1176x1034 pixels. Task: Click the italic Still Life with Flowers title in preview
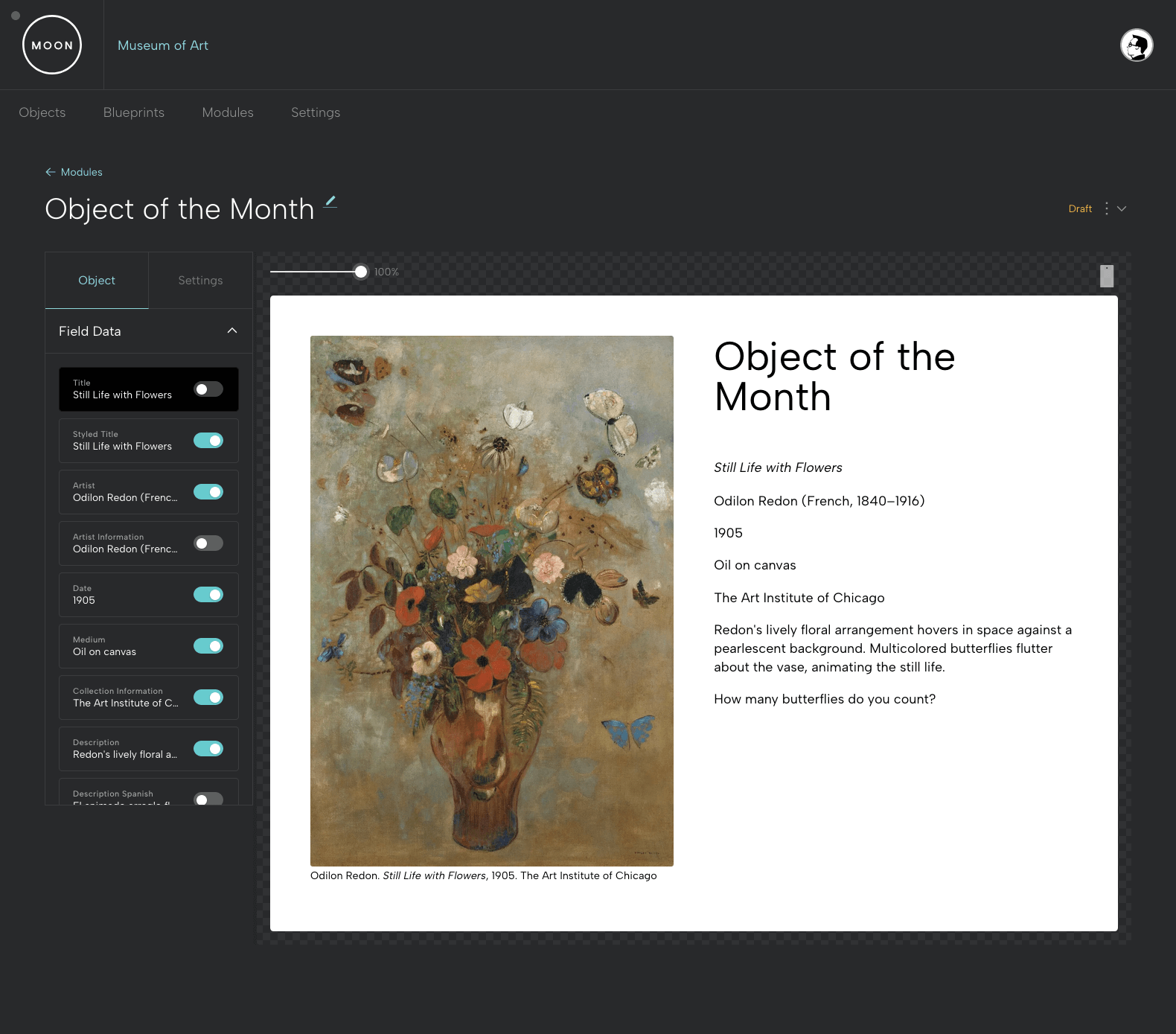click(778, 467)
